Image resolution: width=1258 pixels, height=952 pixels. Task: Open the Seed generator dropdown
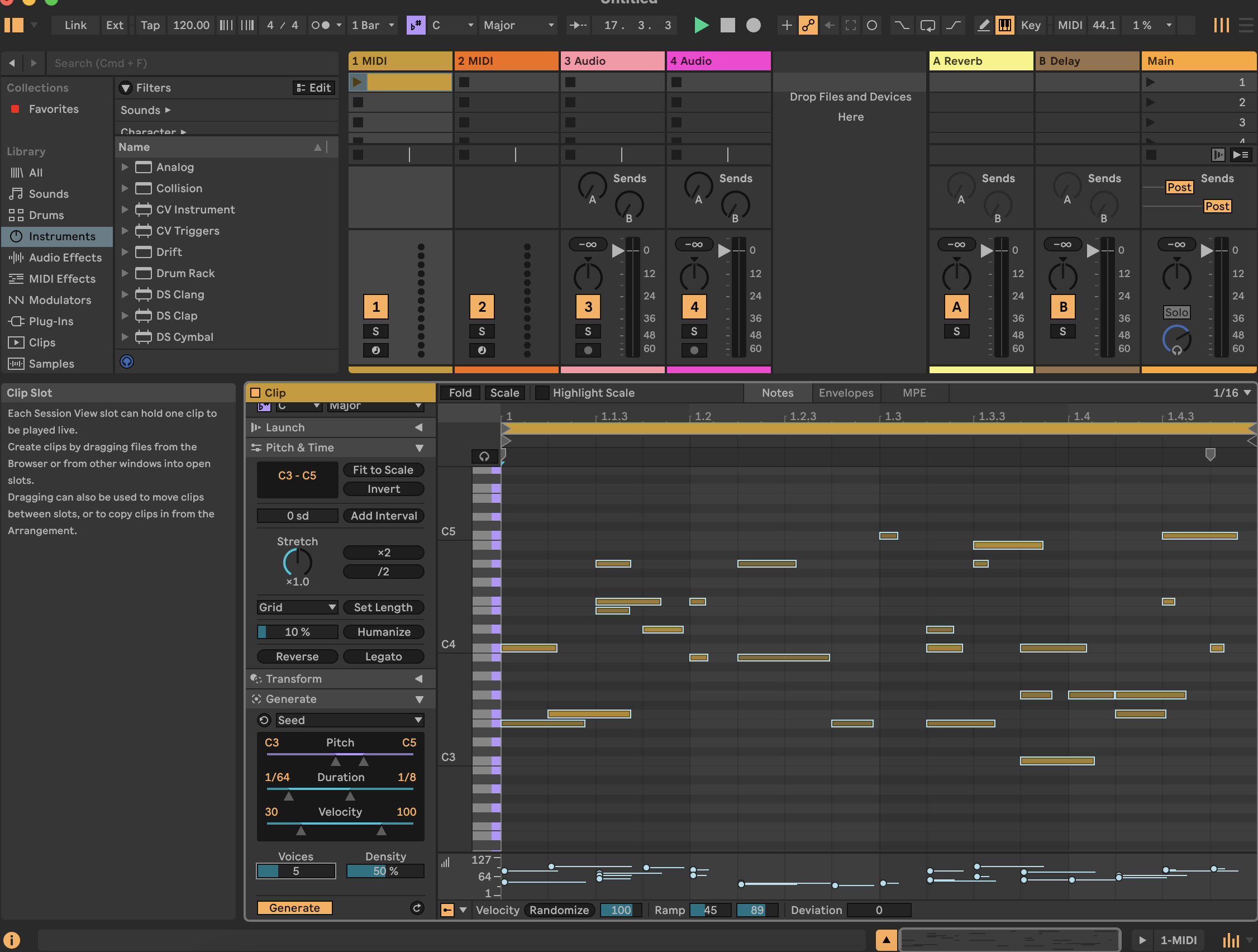click(x=350, y=720)
